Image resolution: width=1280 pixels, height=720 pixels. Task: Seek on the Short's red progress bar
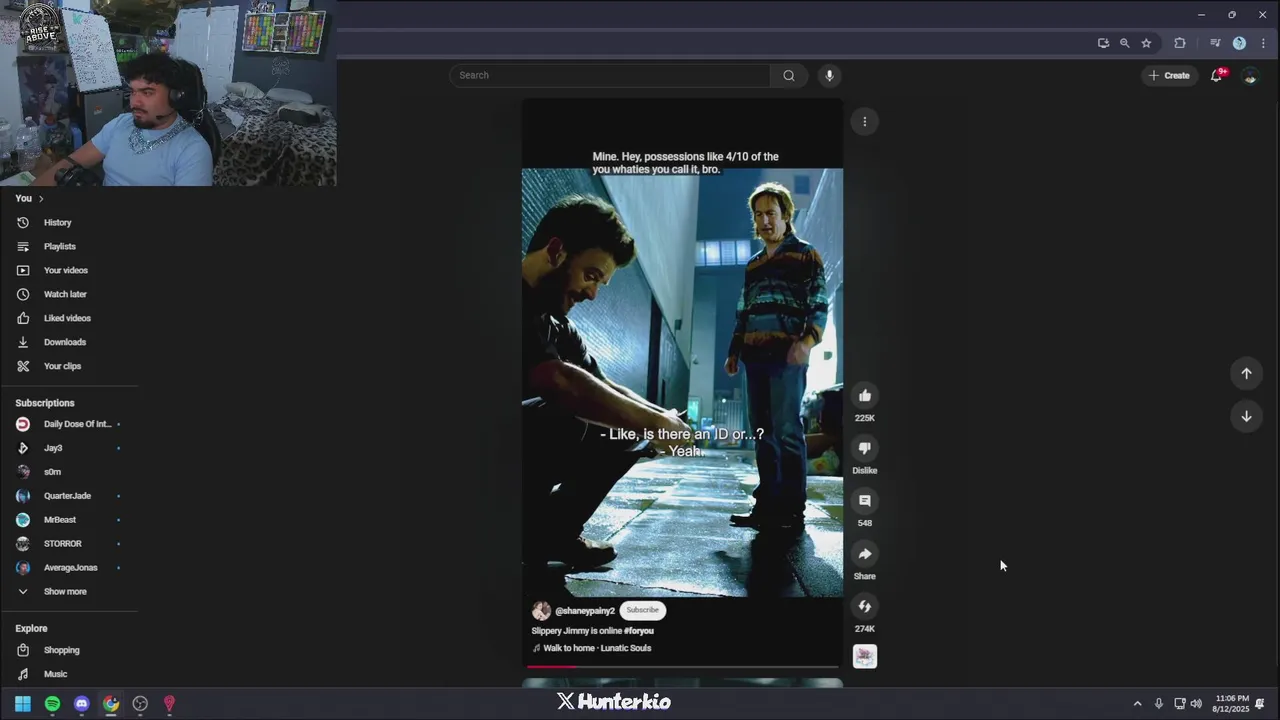[x=682, y=666]
